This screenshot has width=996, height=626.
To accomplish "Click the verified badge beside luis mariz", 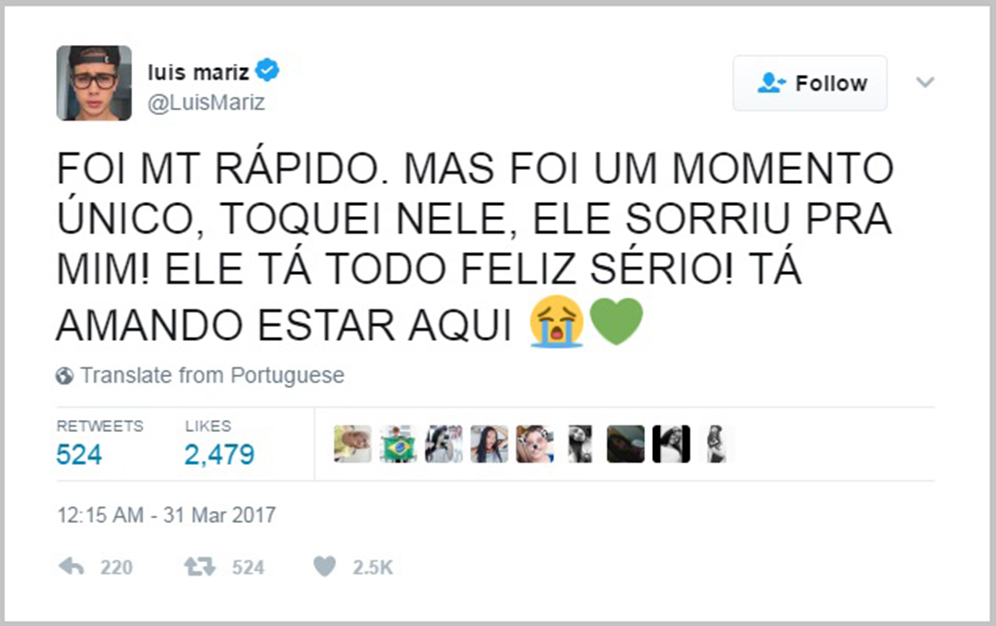I will point(267,70).
